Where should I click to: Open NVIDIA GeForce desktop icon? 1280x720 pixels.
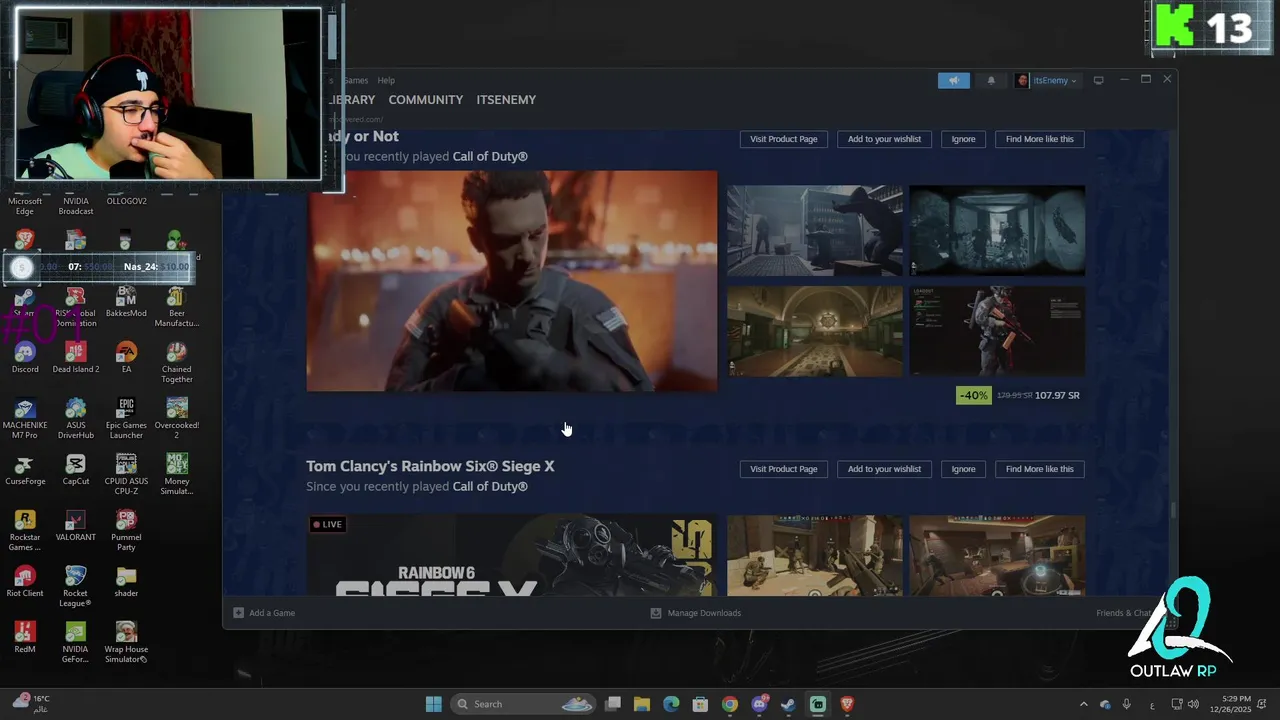(x=76, y=642)
